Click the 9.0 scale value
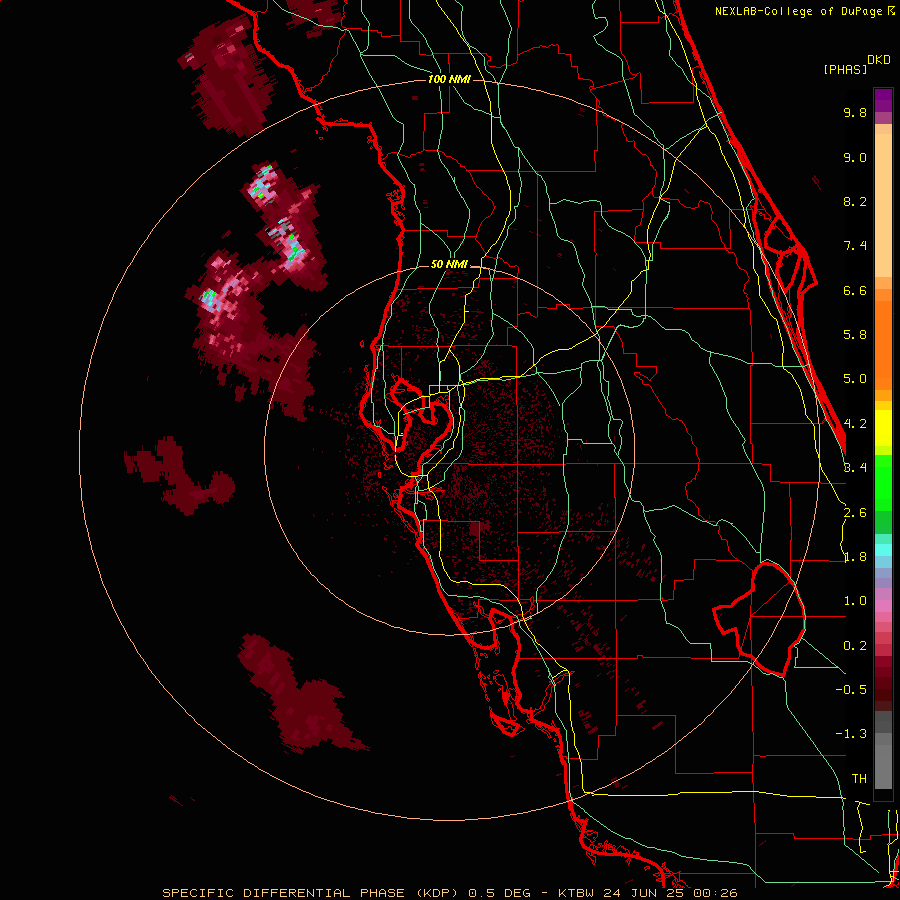 point(855,157)
